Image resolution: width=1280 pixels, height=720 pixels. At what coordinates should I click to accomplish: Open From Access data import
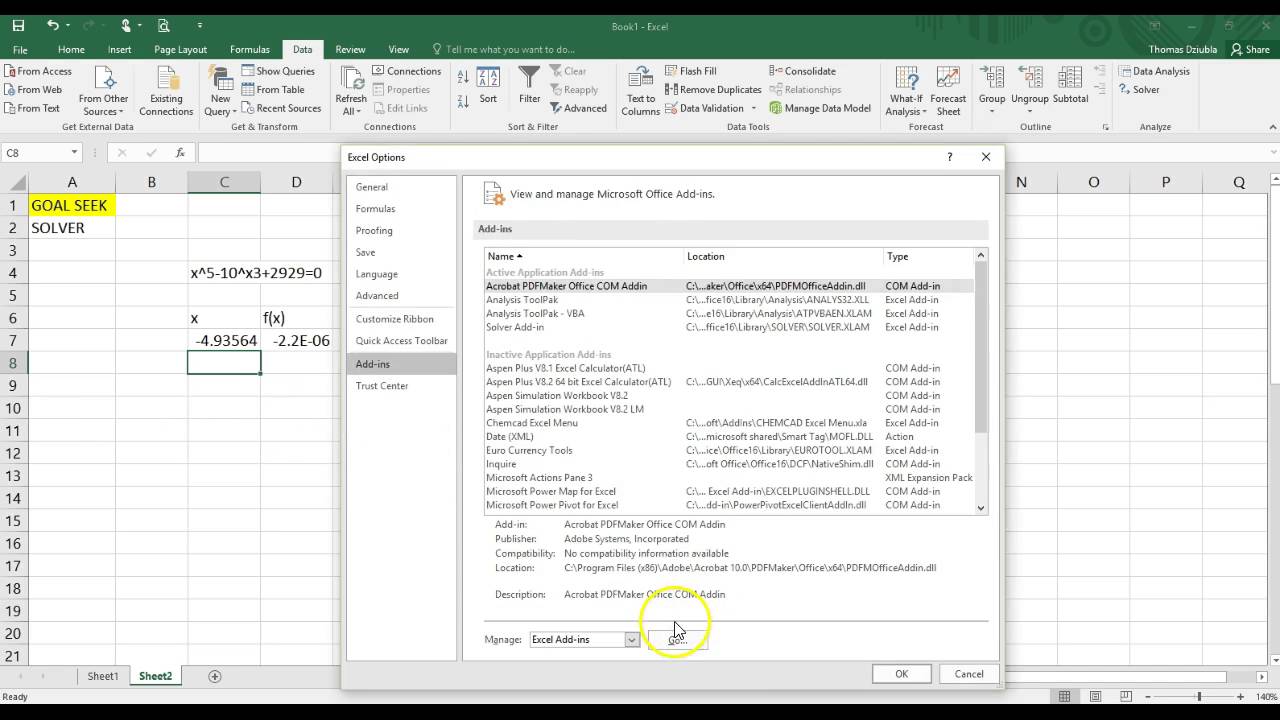pyautogui.click(x=38, y=71)
